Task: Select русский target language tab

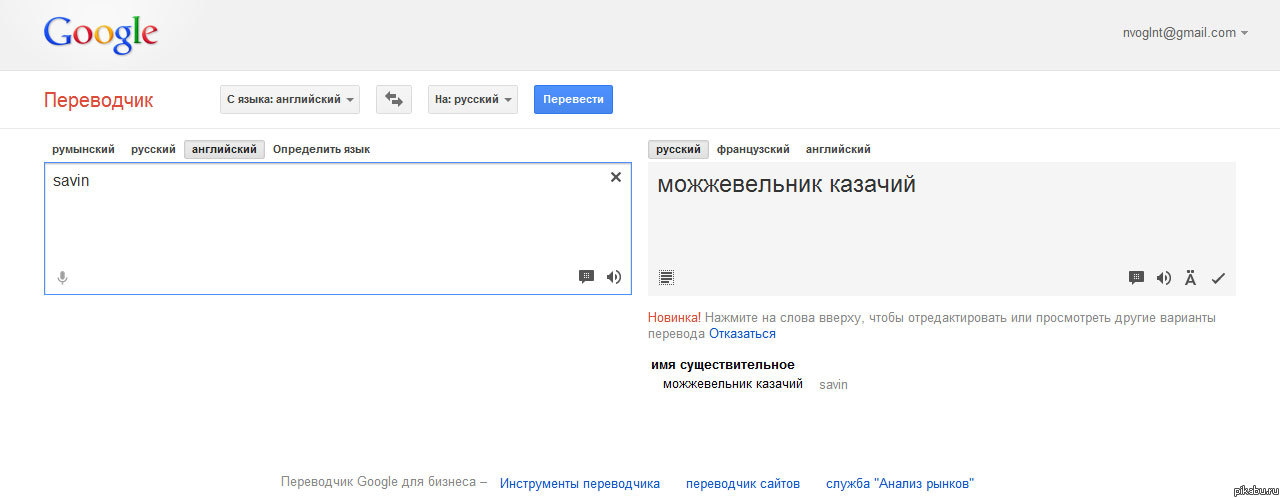Action: point(678,149)
